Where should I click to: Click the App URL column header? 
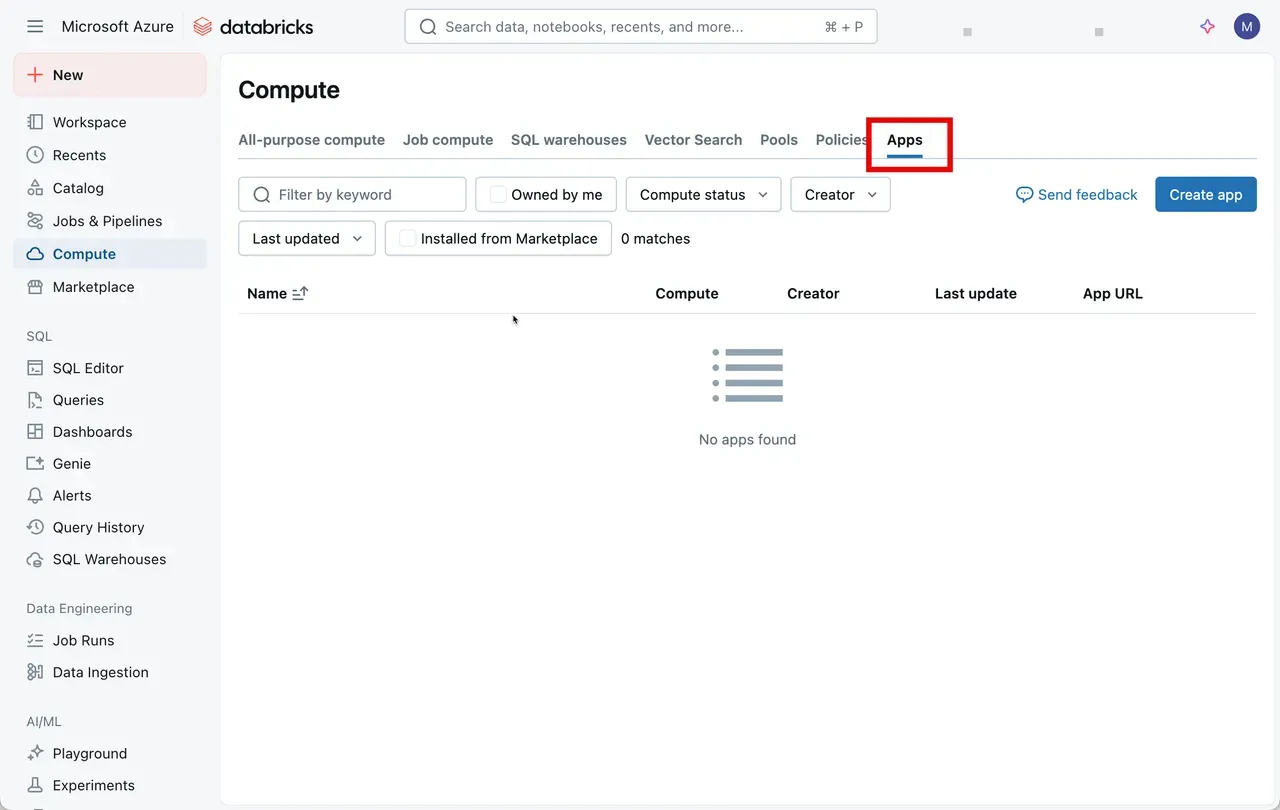tap(1113, 294)
